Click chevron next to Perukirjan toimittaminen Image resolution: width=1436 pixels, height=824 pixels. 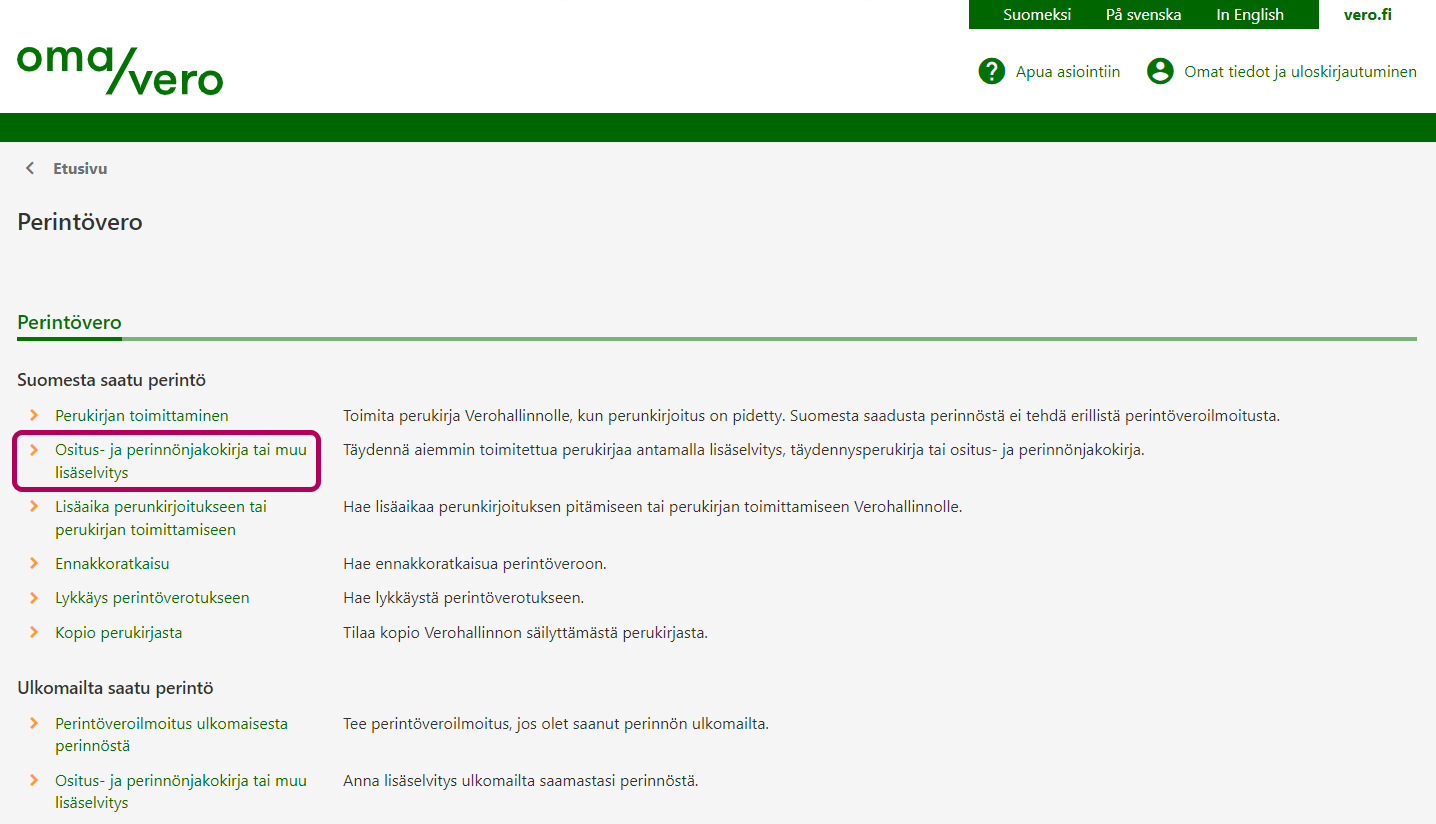(34, 415)
